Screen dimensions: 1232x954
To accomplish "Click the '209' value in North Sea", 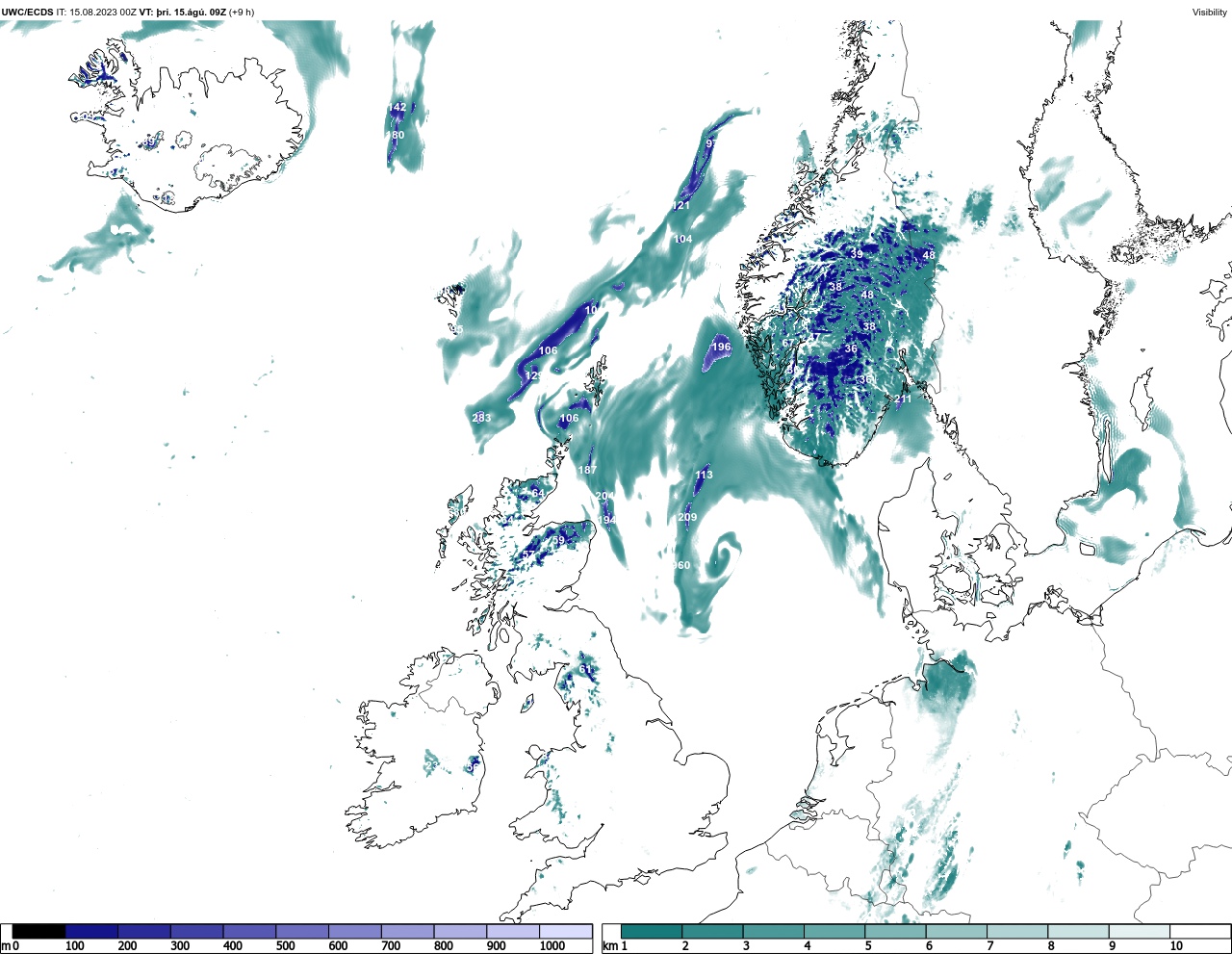I will tap(687, 517).
